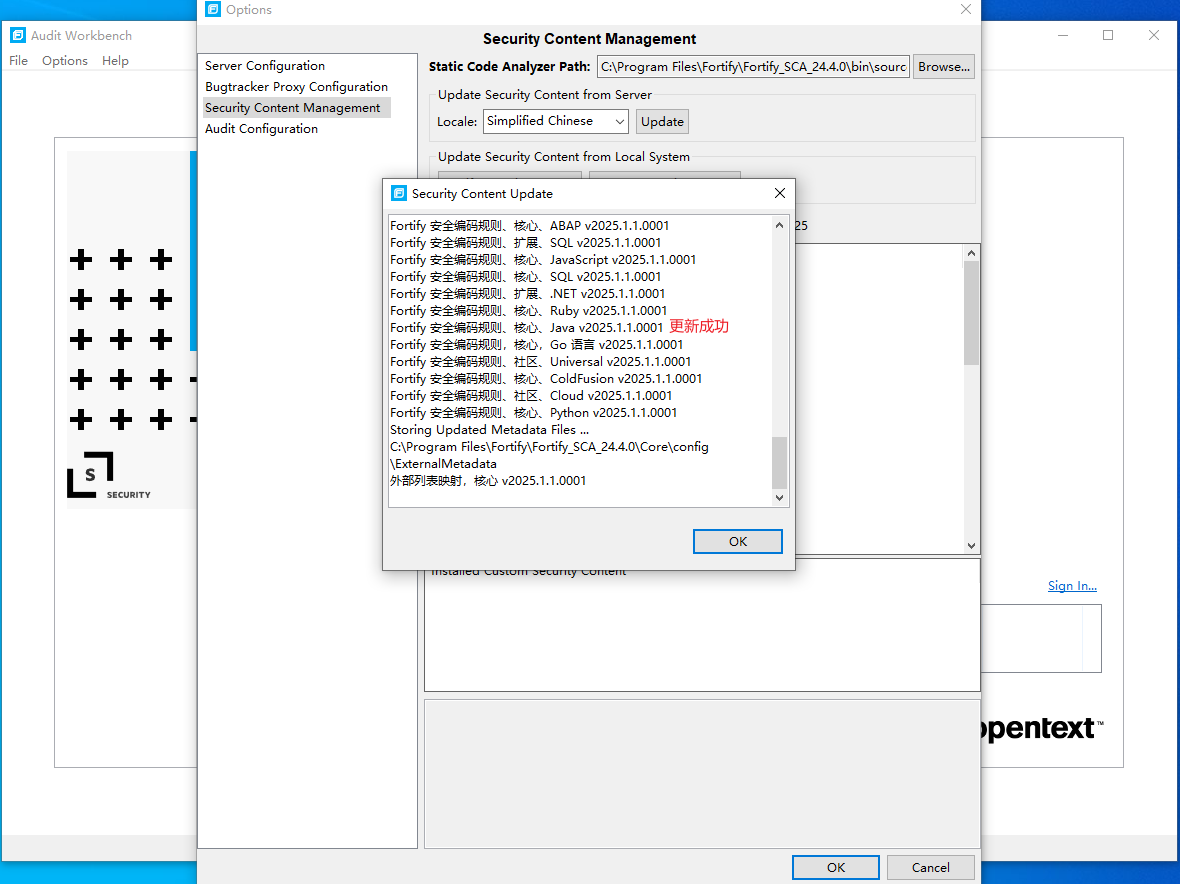
Task: Select Audit Configuration in the options list
Action: click(x=261, y=129)
